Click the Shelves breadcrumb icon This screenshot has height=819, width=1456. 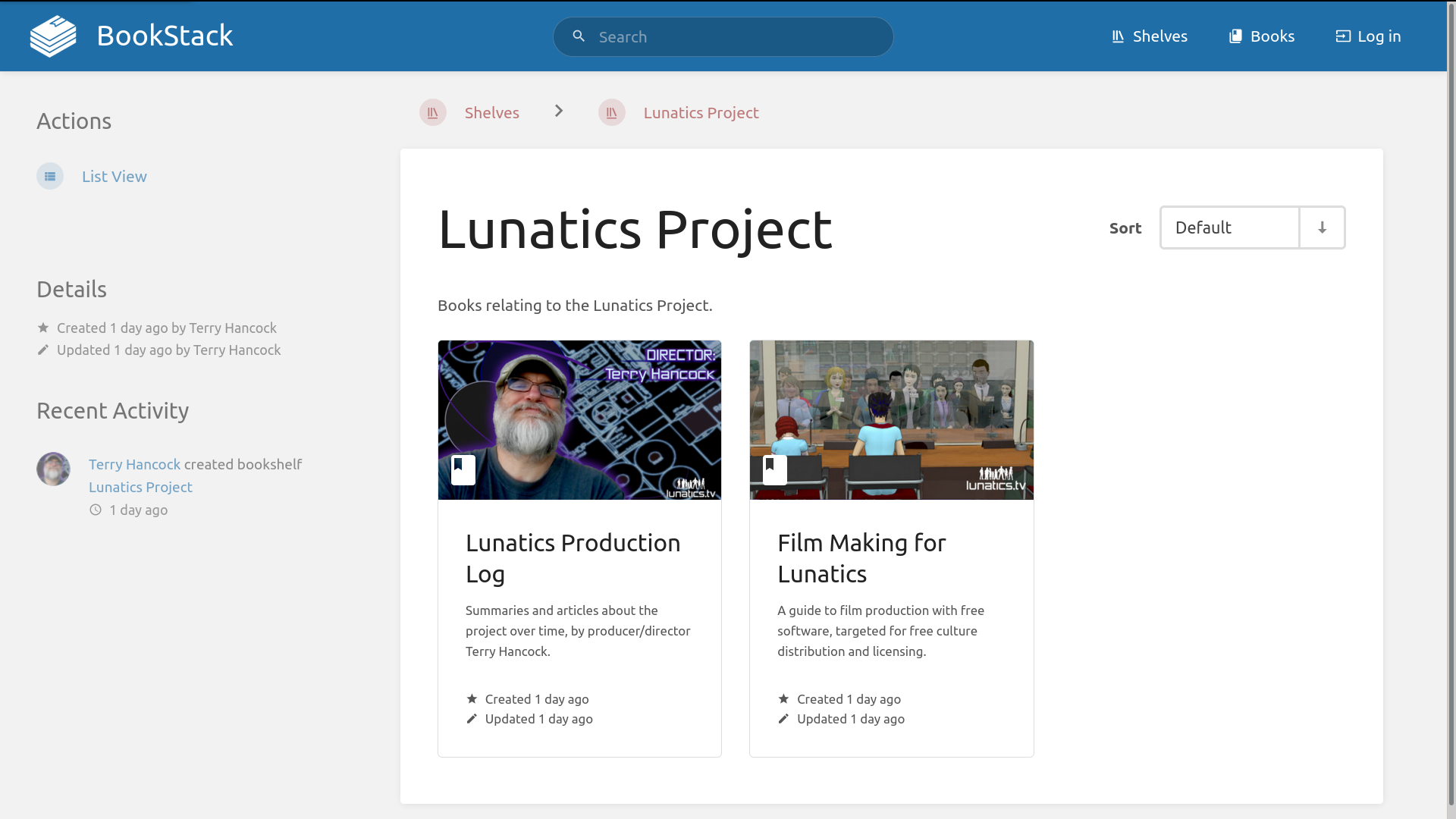click(433, 113)
